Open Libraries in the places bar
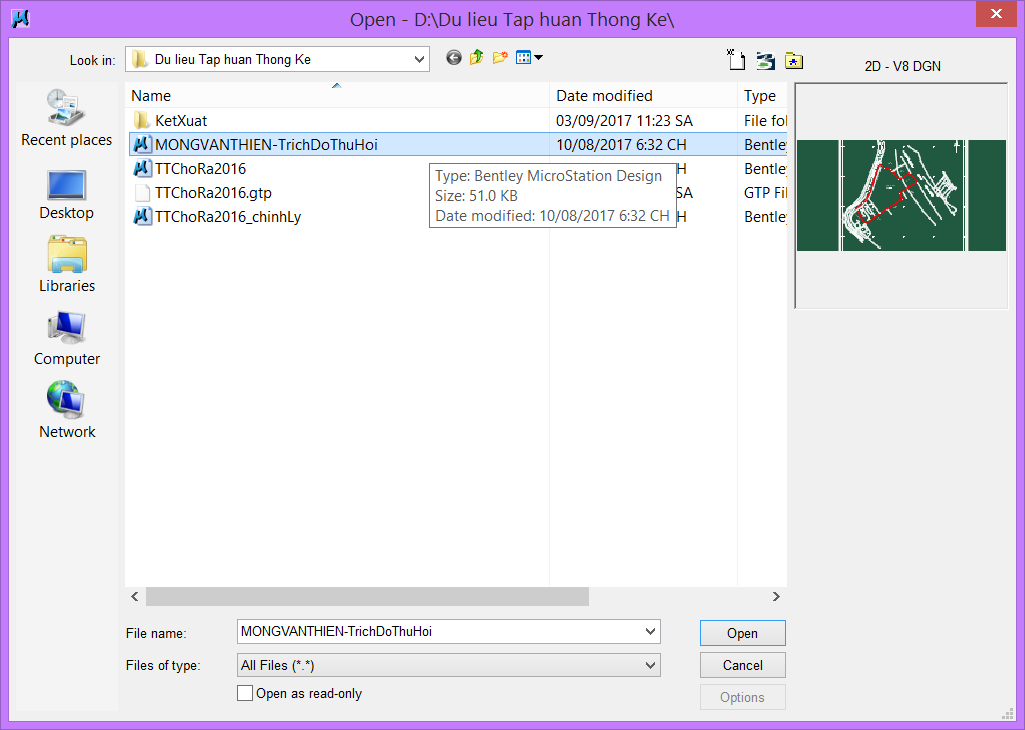 (67, 265)
